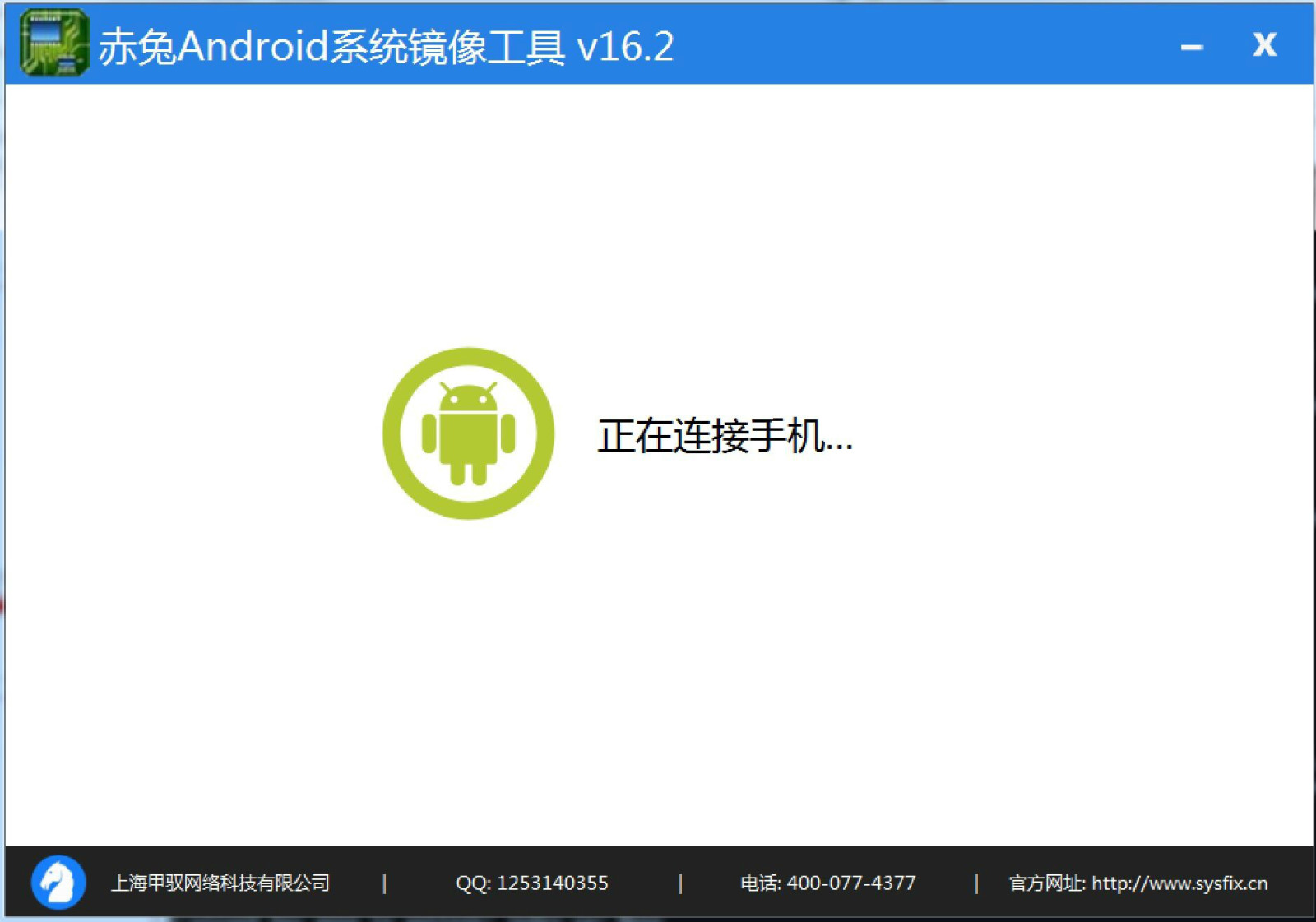The height and width of the screenshot is (922, 1316).
Task: Click the blue horse company logo
Action: [x=58, y=883]
